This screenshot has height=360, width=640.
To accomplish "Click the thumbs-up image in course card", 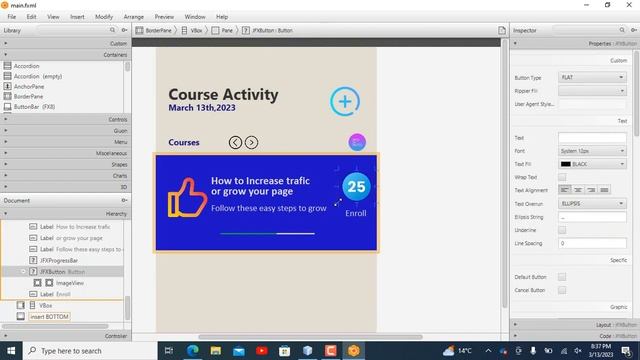I will (x=187, y=197).
